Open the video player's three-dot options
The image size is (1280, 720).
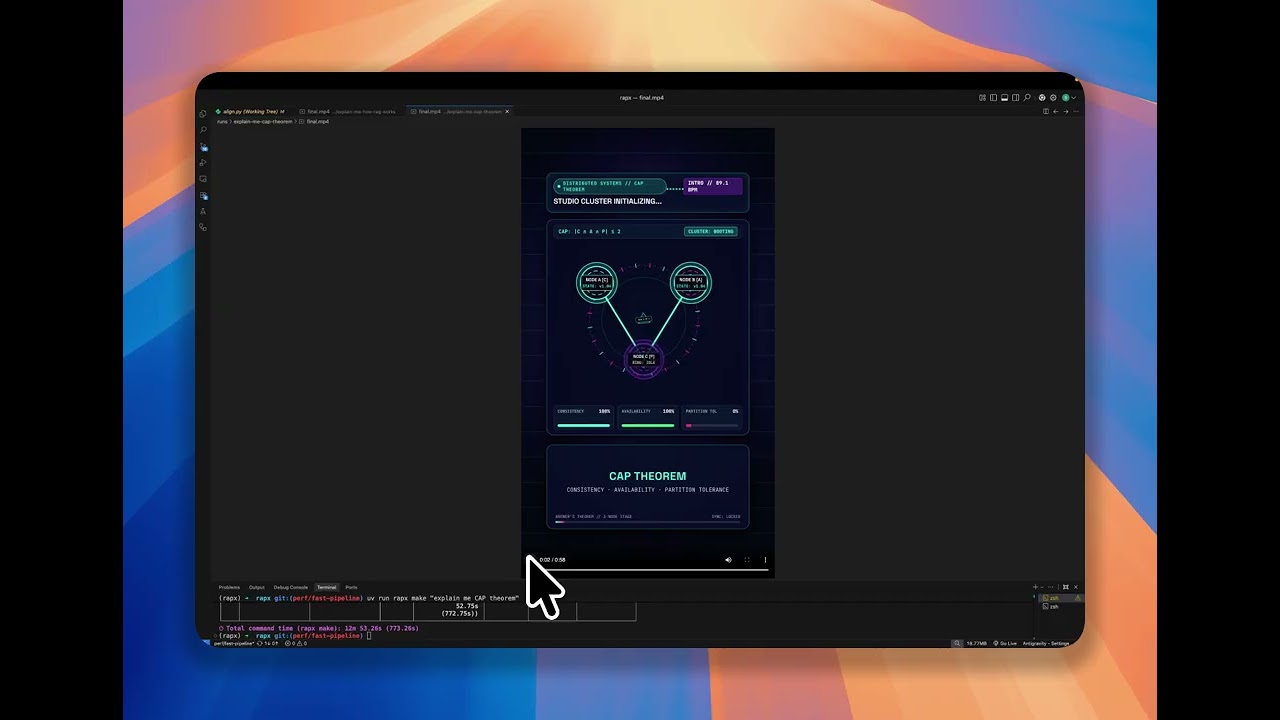[765, 560]
